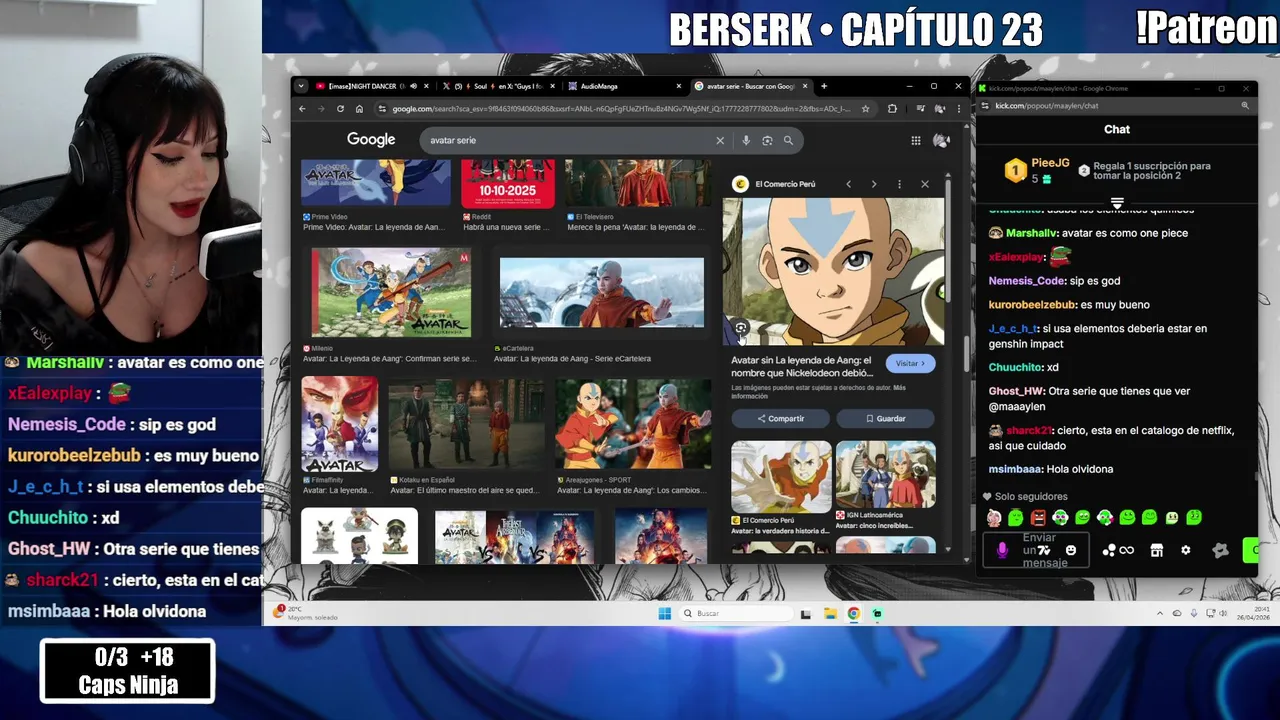1280x720 pixels.
Task: Open Filmaffinity Avatar poster thumbnail
Action: 340,424
